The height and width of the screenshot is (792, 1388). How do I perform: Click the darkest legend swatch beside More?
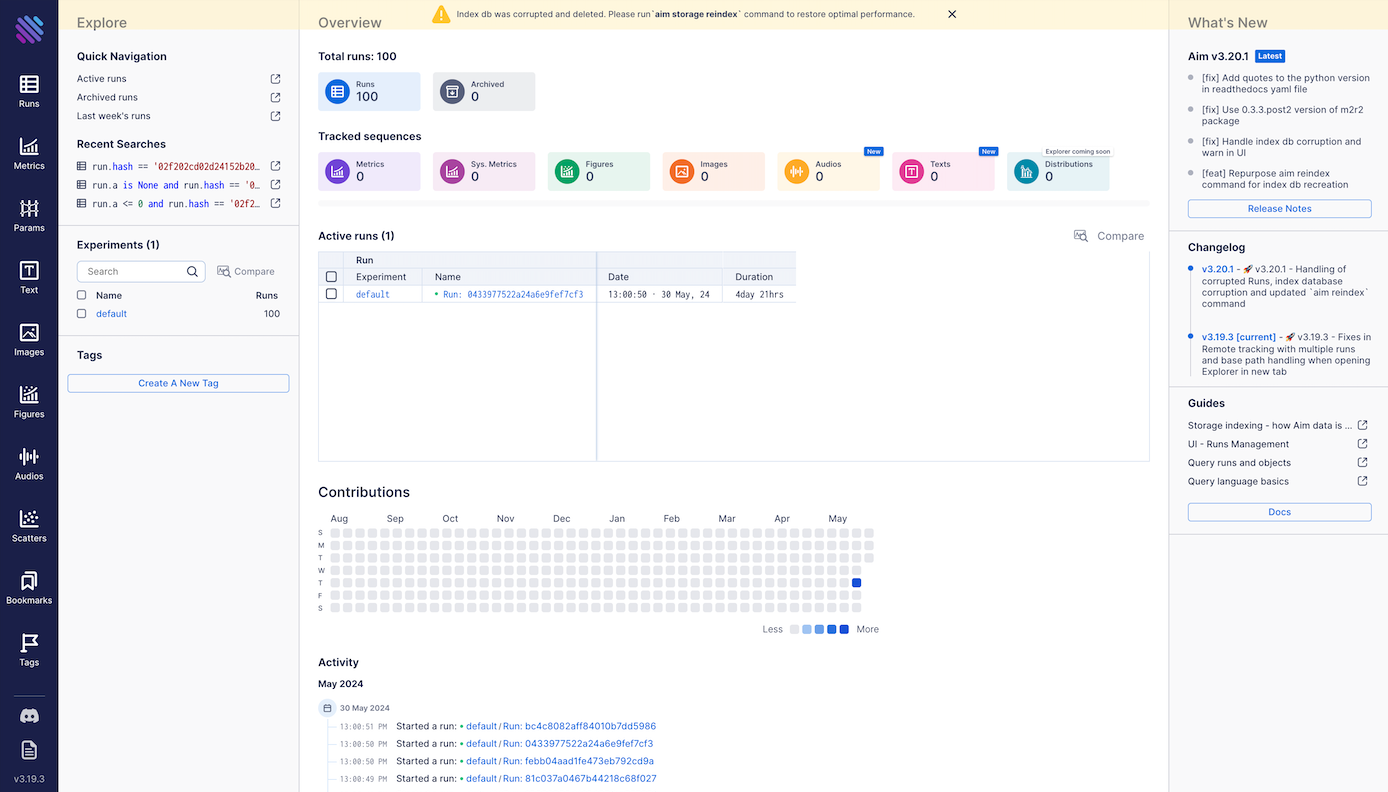(x=844, y=629)
